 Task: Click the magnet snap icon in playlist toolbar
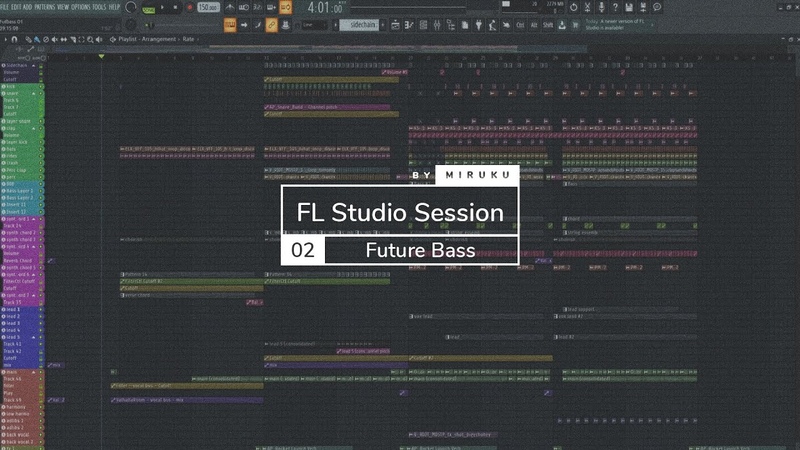coord(14,39)
